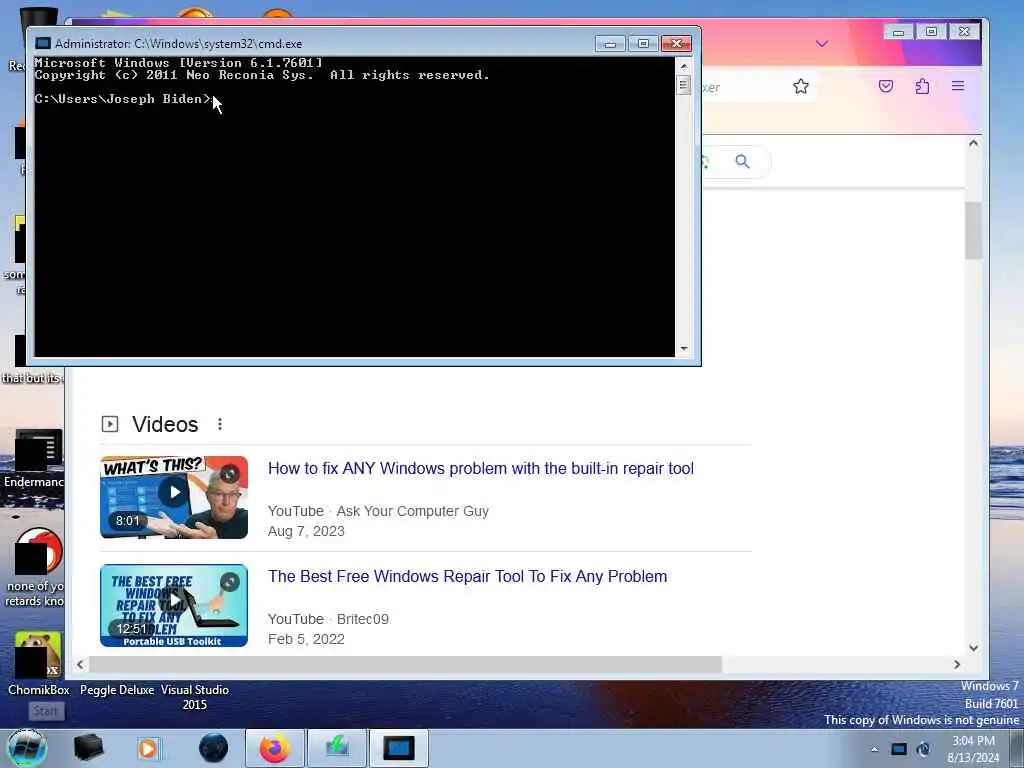Bookmark page with the star icon in Firefox
The height and width of the screenshot is (768, 1024).
[801, 86]
